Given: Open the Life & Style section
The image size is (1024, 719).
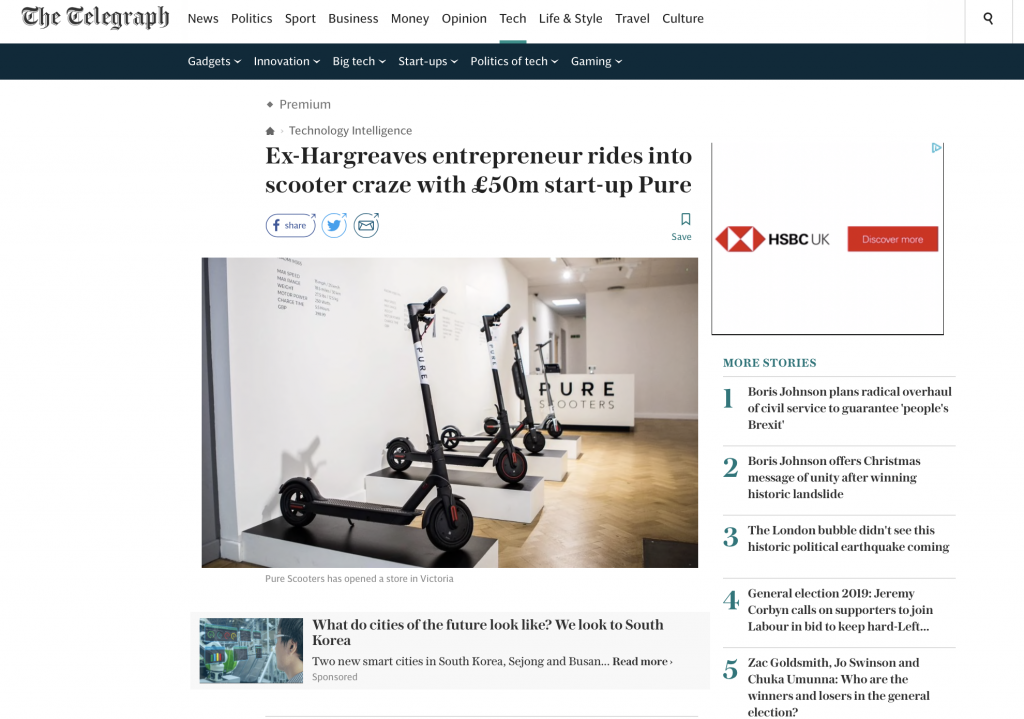Looking at the screenshot, I should click(x=570, y=18).
